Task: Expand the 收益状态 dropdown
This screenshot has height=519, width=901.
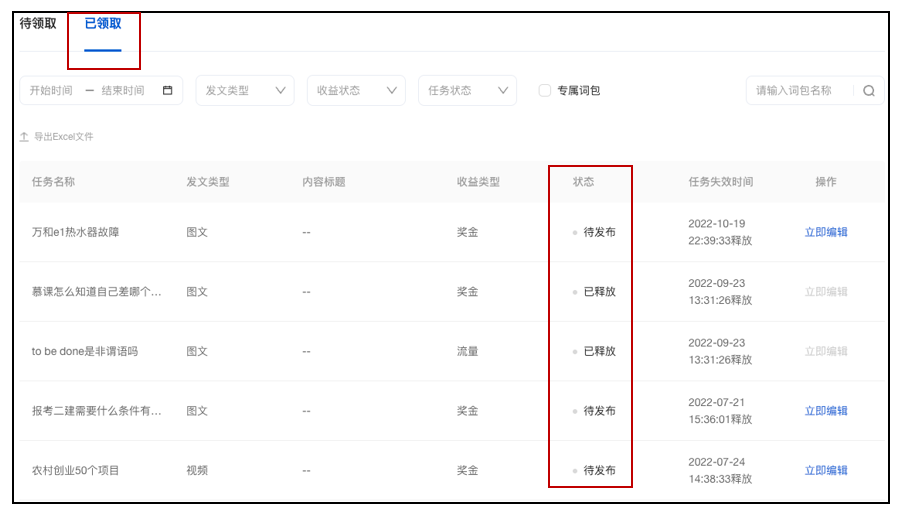Action: [356, 90]
